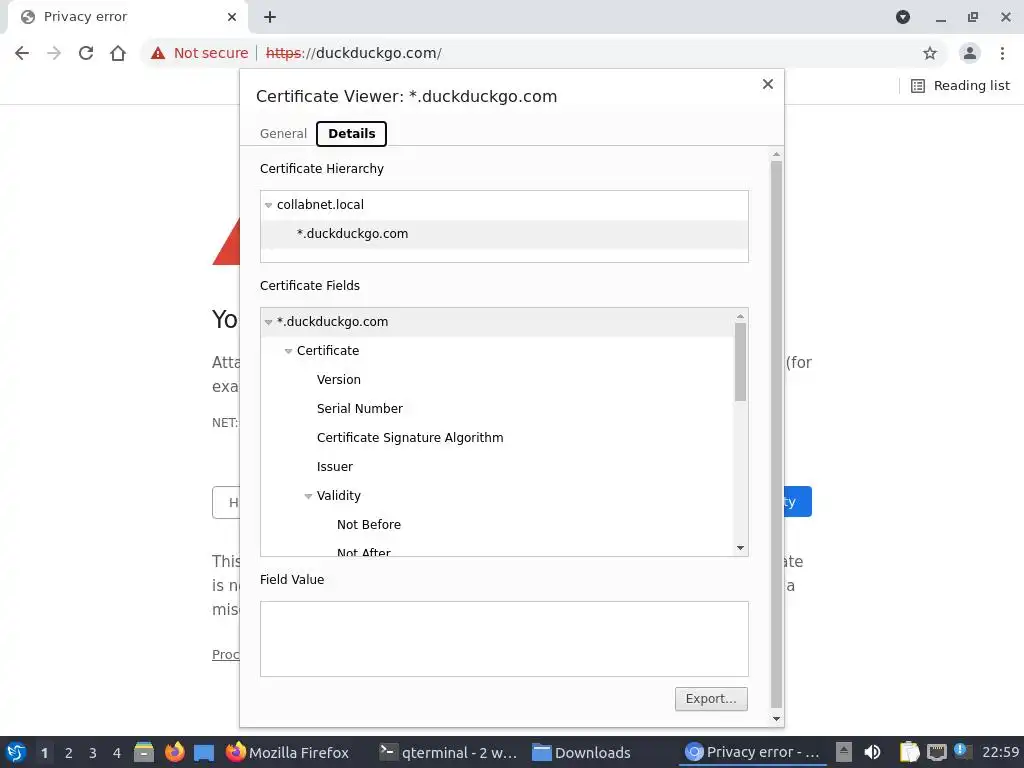Viewport: 1024px width, 768px height.
Task: Click the Certificate Fields scrollbar thumb
Action: 740,362
